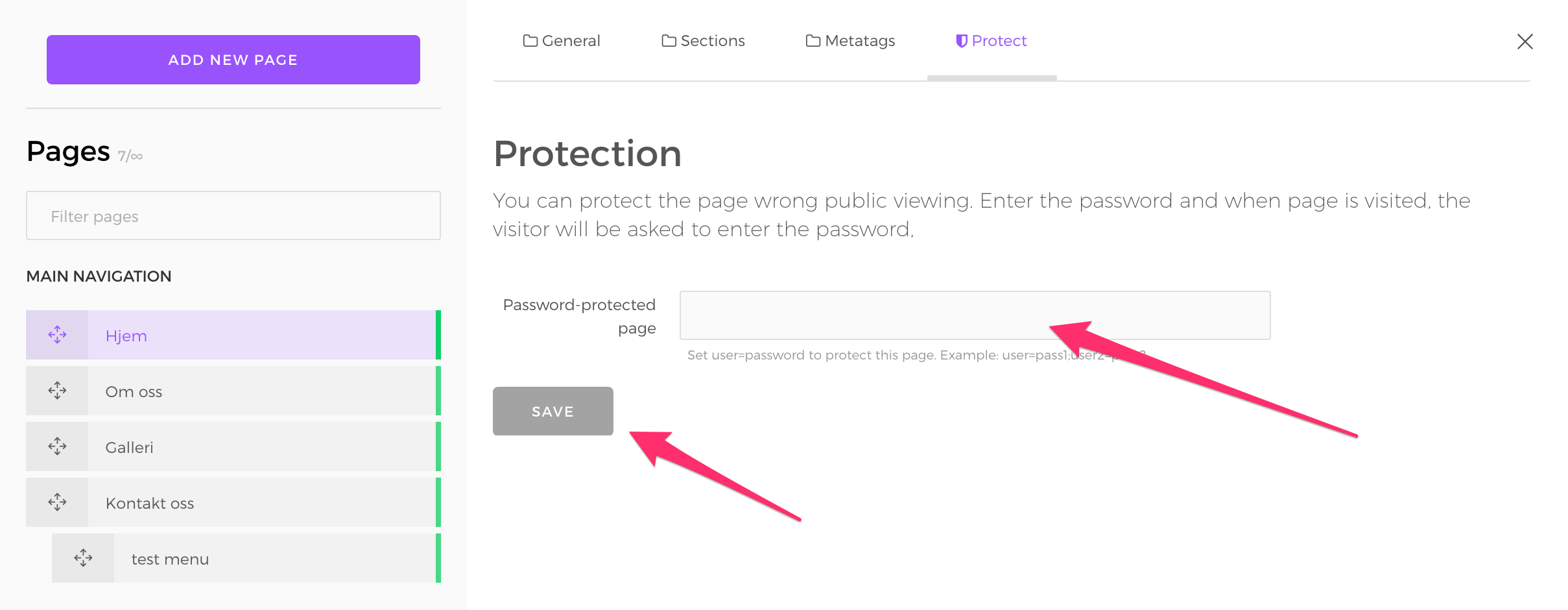Viewport: 1568px width, 610px height.
Task: Click the folder icon beside General
Action: 530,41
